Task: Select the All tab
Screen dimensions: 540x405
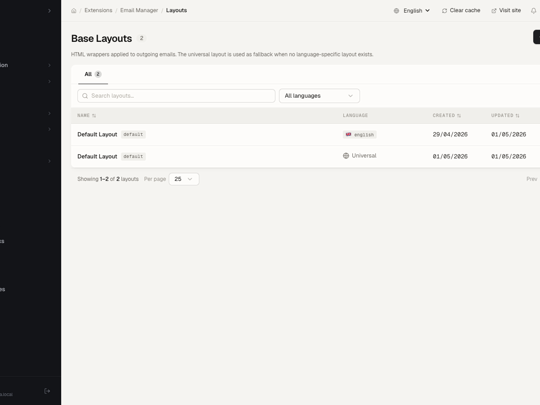Action: pos(93,74)
